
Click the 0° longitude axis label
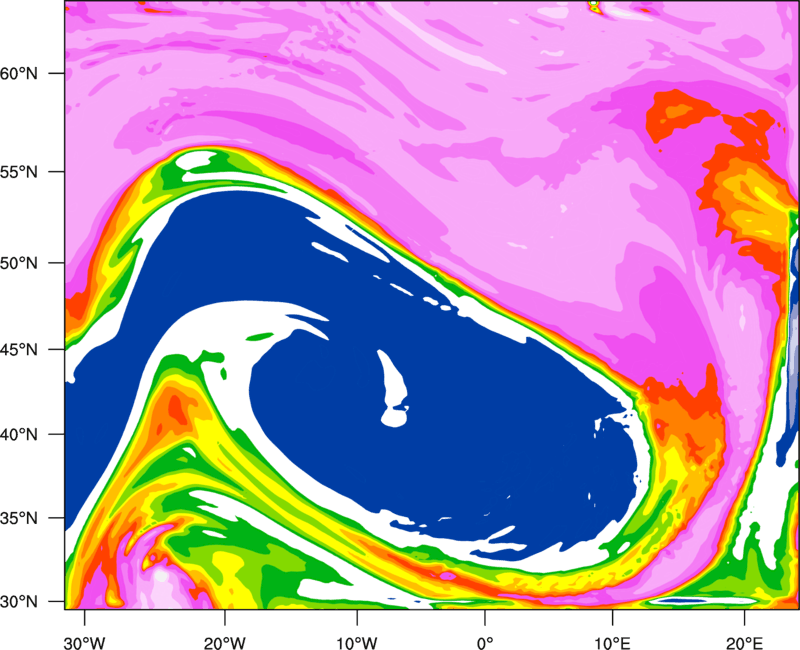tap(485, 643)
